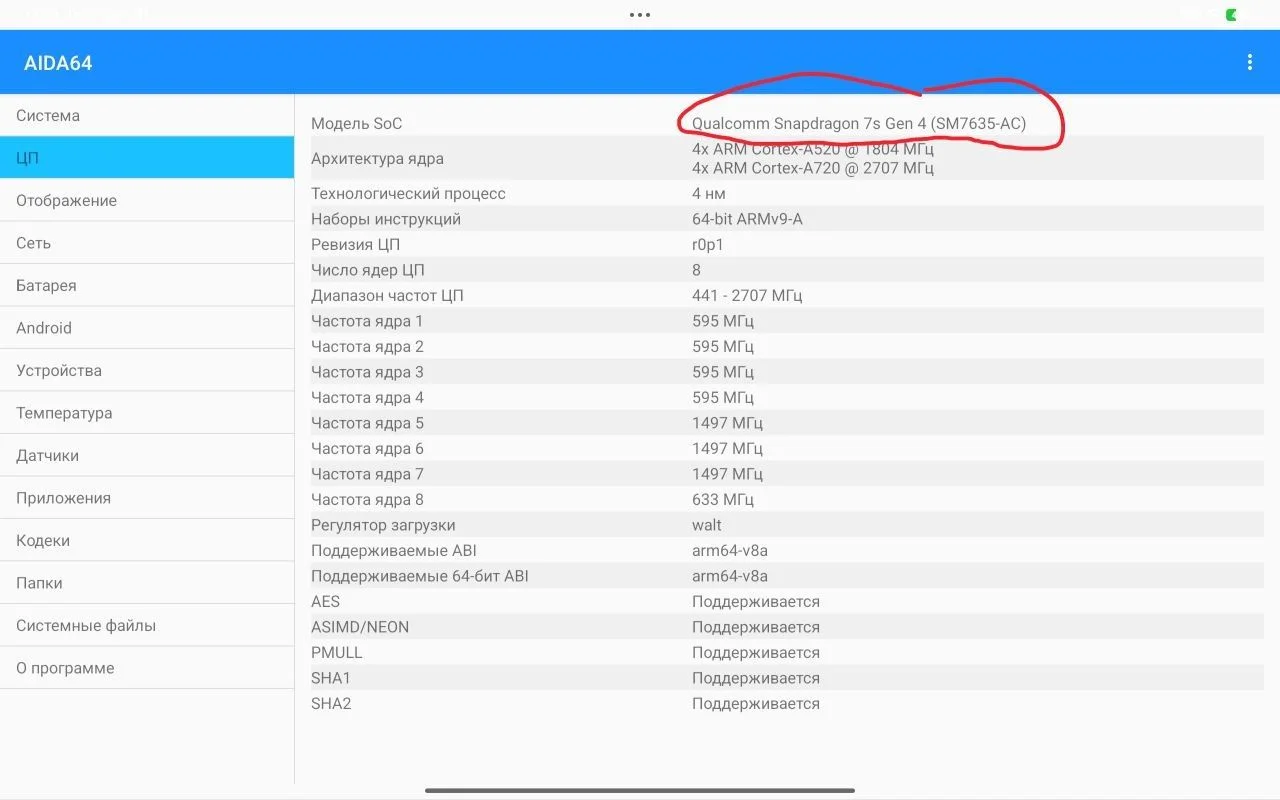Click the 64-bit ARMv9-A instruction set value
The height and width of the screenshot is (800, 1280).
click(x=747, y=219)
